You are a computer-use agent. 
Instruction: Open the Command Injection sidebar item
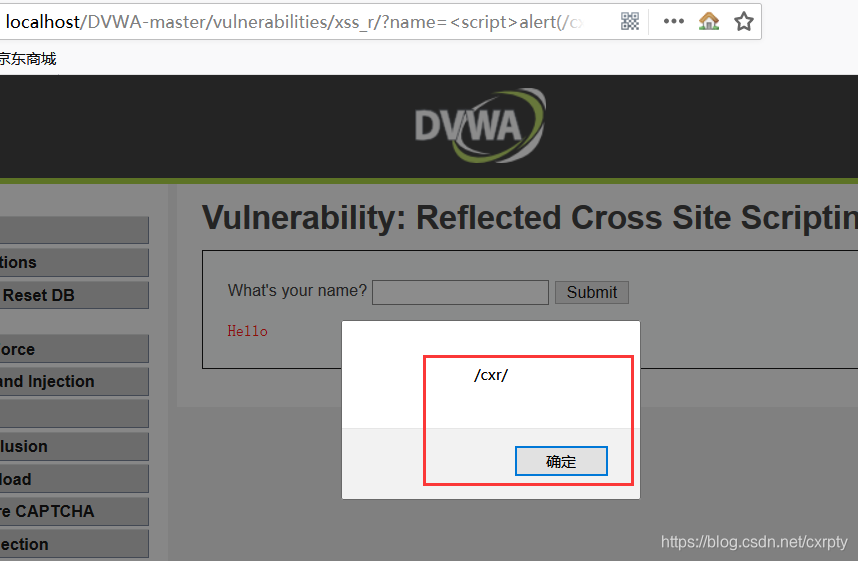pos(74,381)
